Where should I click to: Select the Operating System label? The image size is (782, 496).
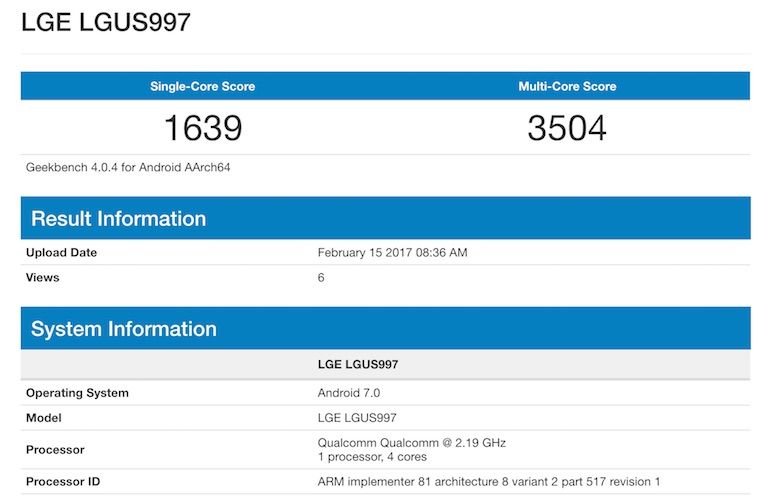(x=77, y=393)
